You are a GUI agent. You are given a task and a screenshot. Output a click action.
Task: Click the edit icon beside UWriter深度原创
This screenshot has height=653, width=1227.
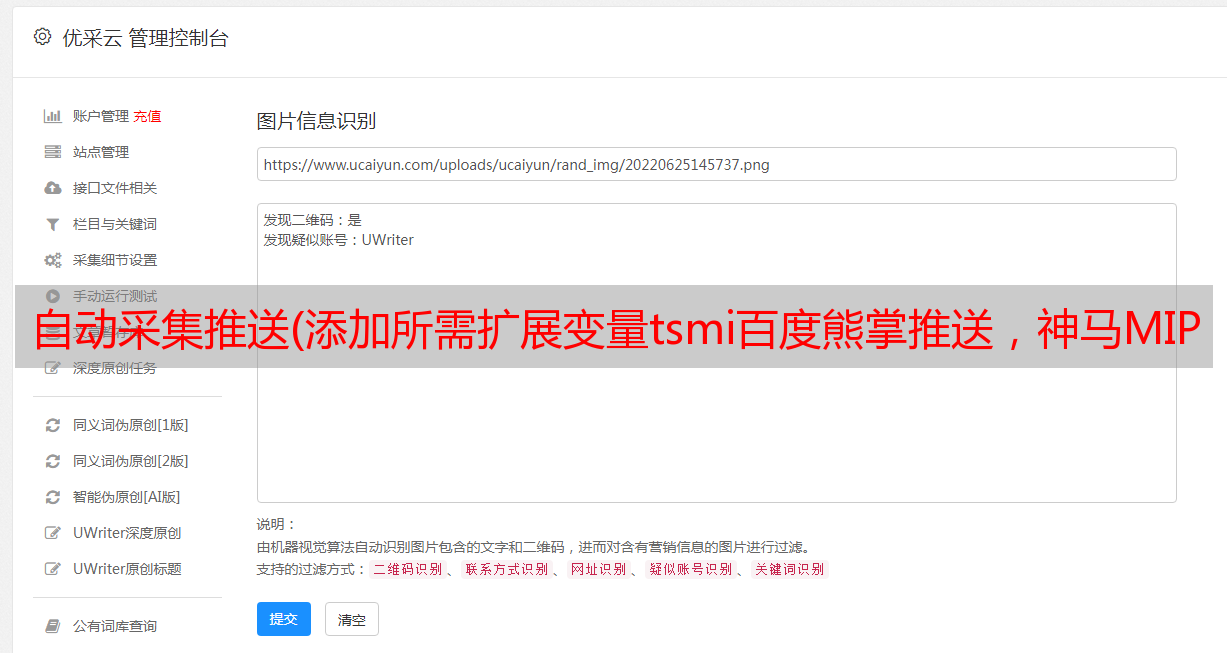[x=53, y=533]
